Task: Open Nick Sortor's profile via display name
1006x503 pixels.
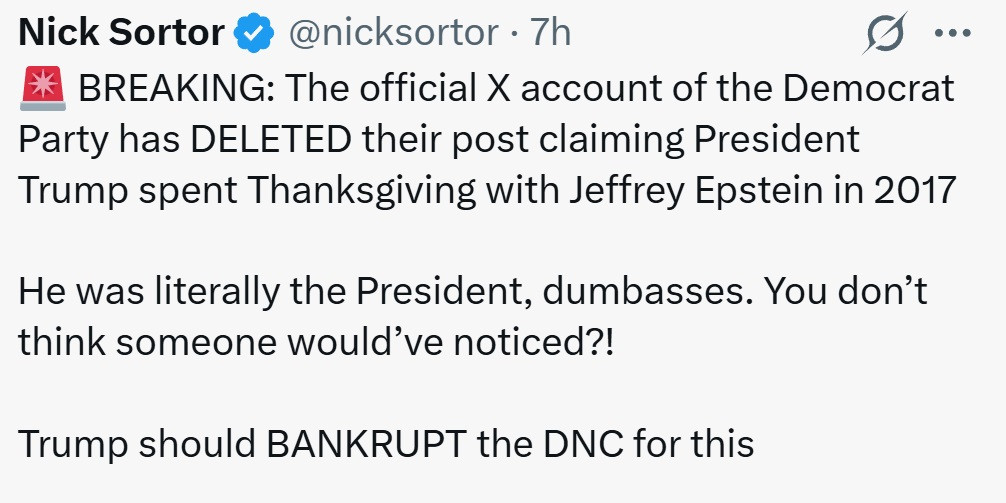Action: (122, 33)
